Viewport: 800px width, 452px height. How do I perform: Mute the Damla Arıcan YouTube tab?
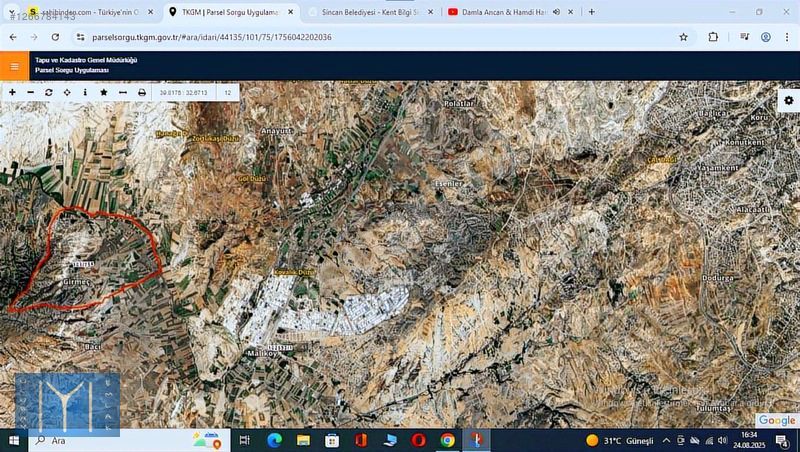coord(556,12)
